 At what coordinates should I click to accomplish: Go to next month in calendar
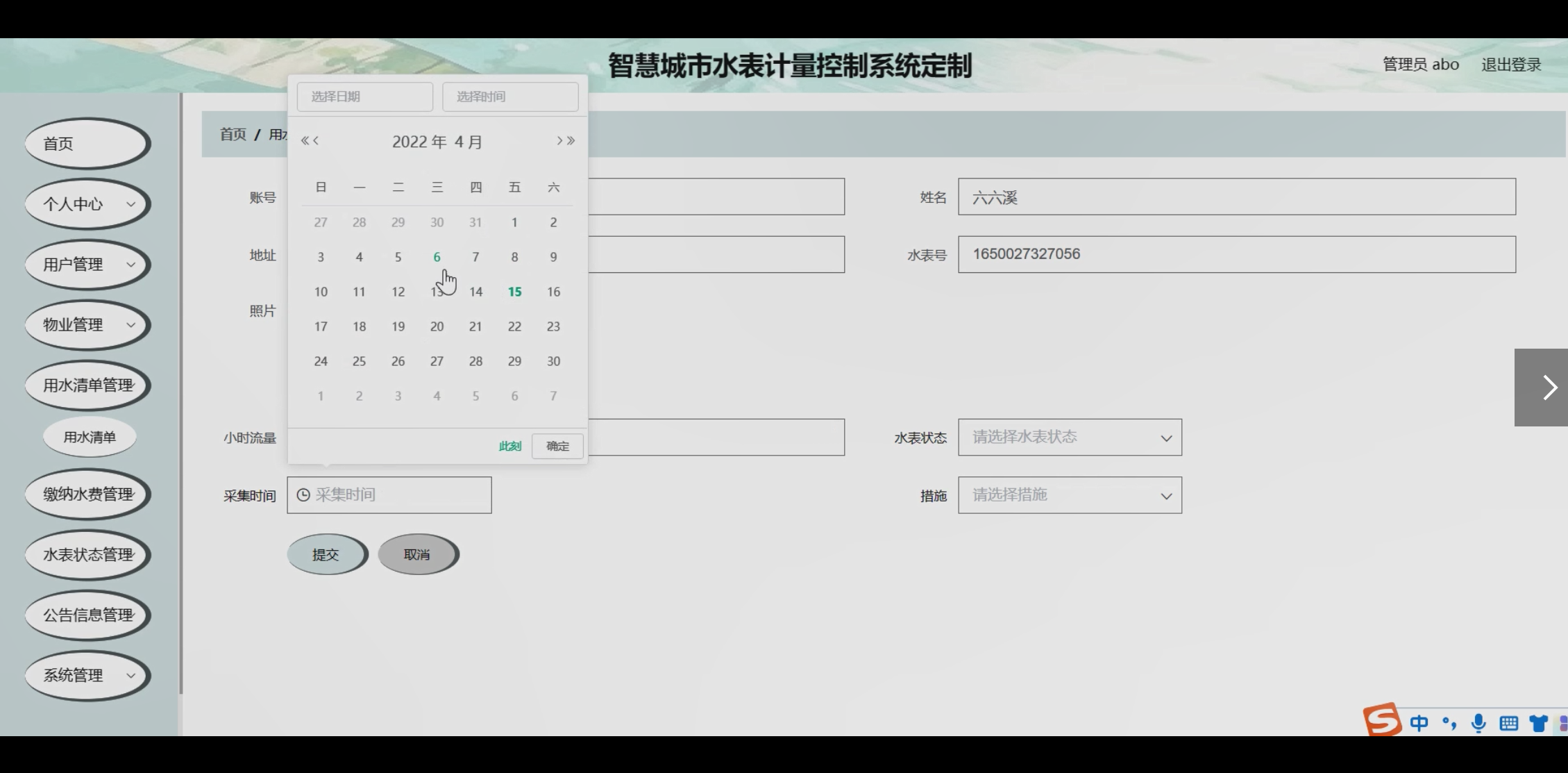point(559,141)
